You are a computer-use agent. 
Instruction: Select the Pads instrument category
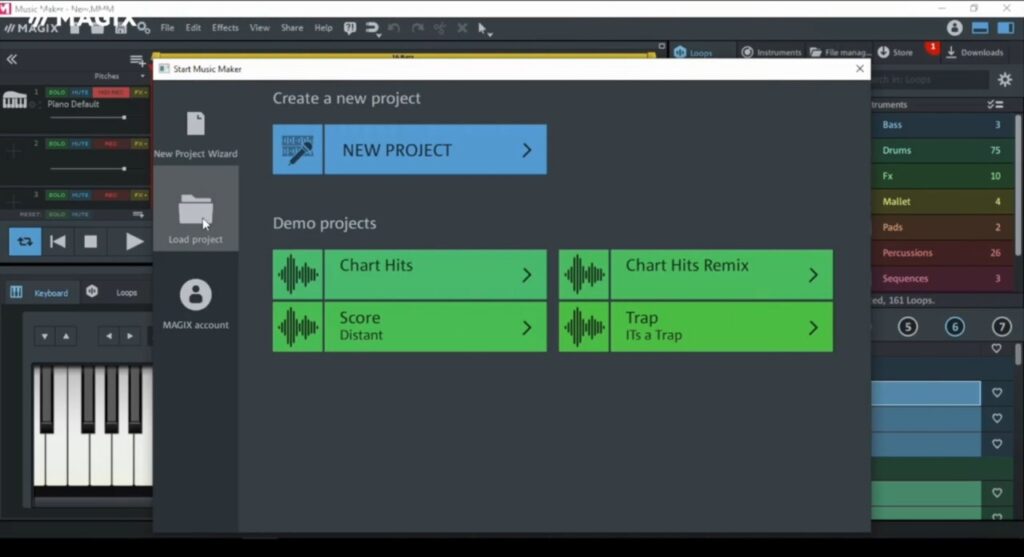(942, 227)
